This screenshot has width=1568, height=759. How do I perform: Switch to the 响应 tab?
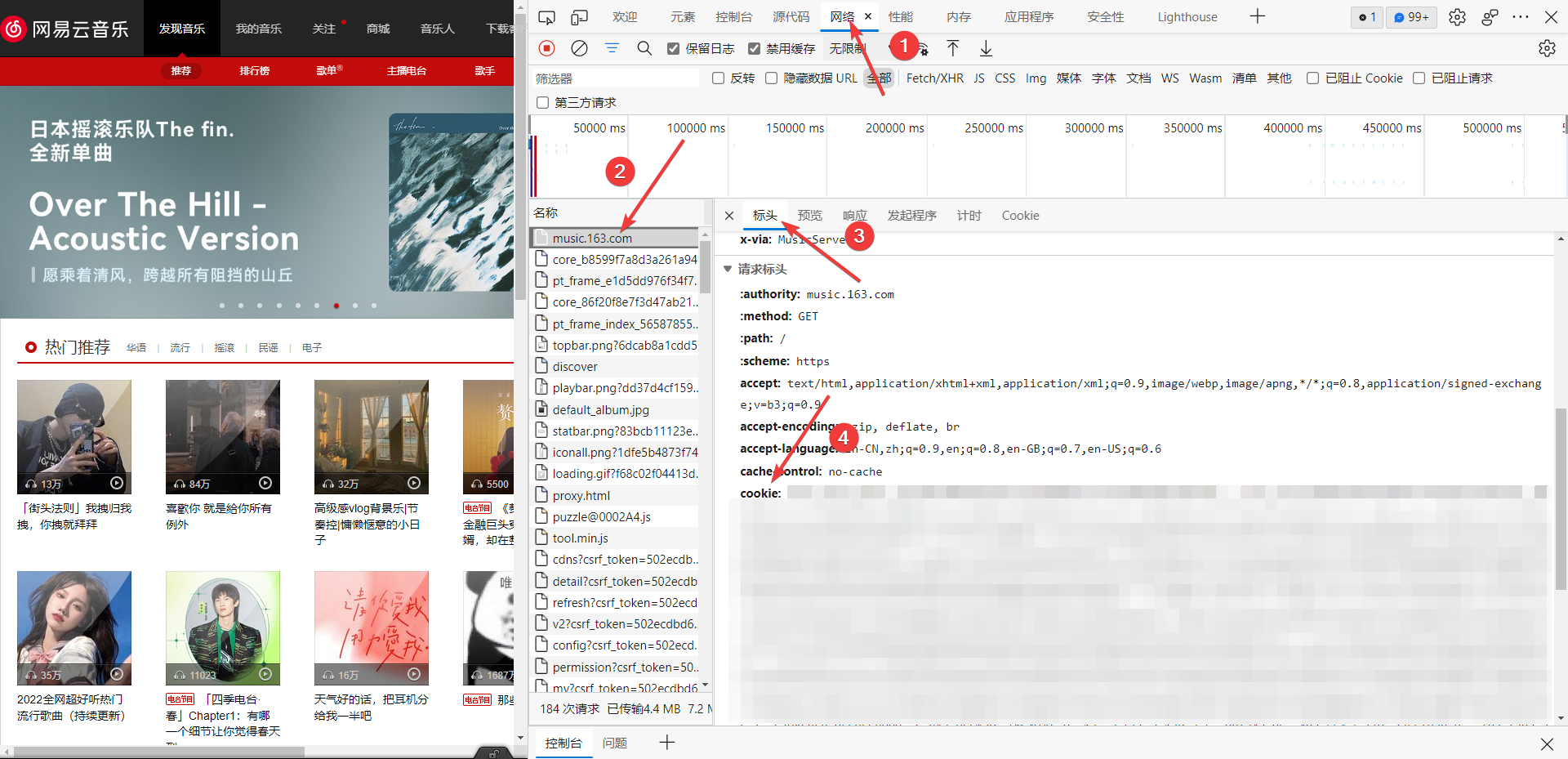854,215
